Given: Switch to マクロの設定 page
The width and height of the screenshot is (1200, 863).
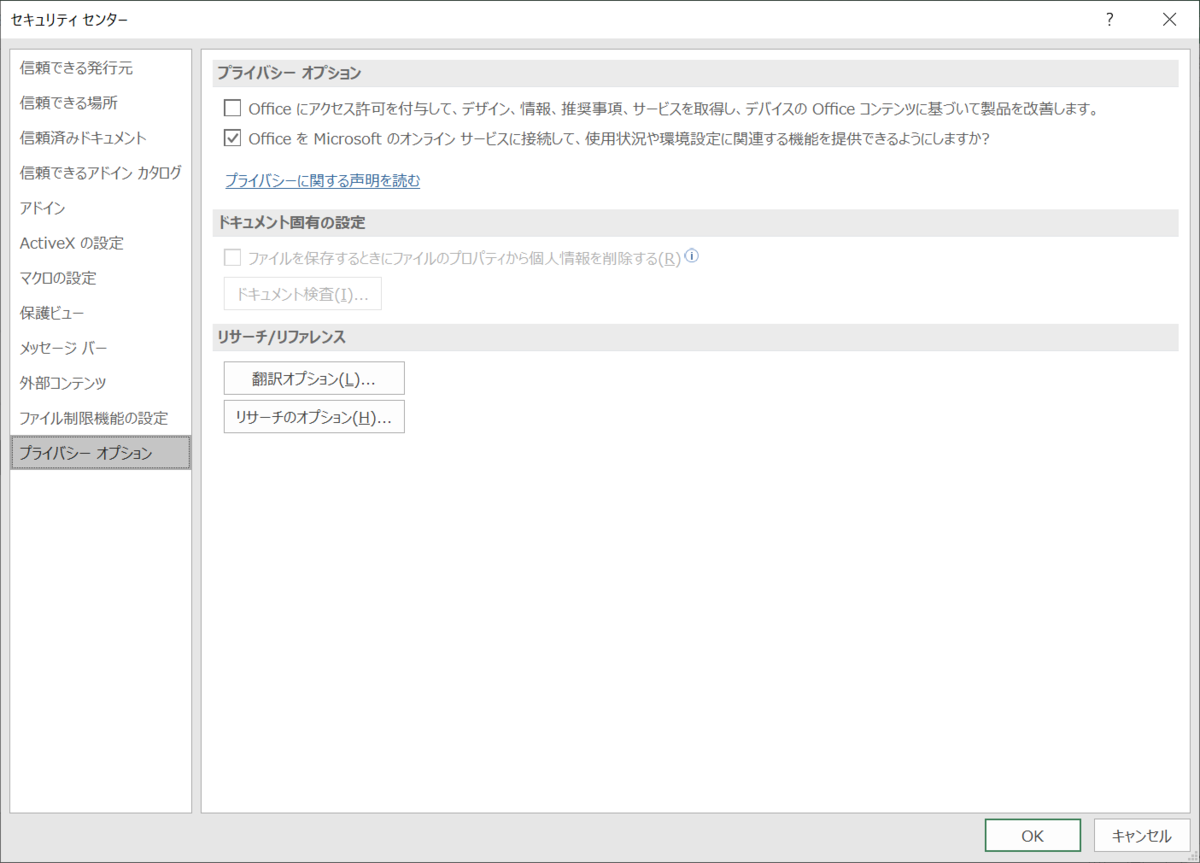Looking at the screenshot, I should pyautogui.click(x=100, y=278).
